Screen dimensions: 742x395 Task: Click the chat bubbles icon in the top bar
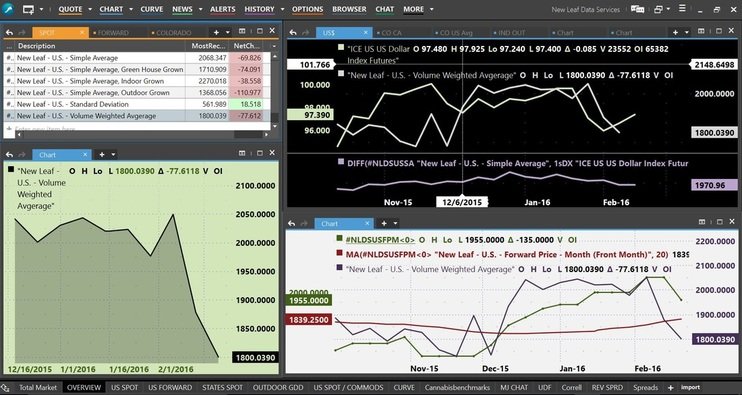click(637, 9)
